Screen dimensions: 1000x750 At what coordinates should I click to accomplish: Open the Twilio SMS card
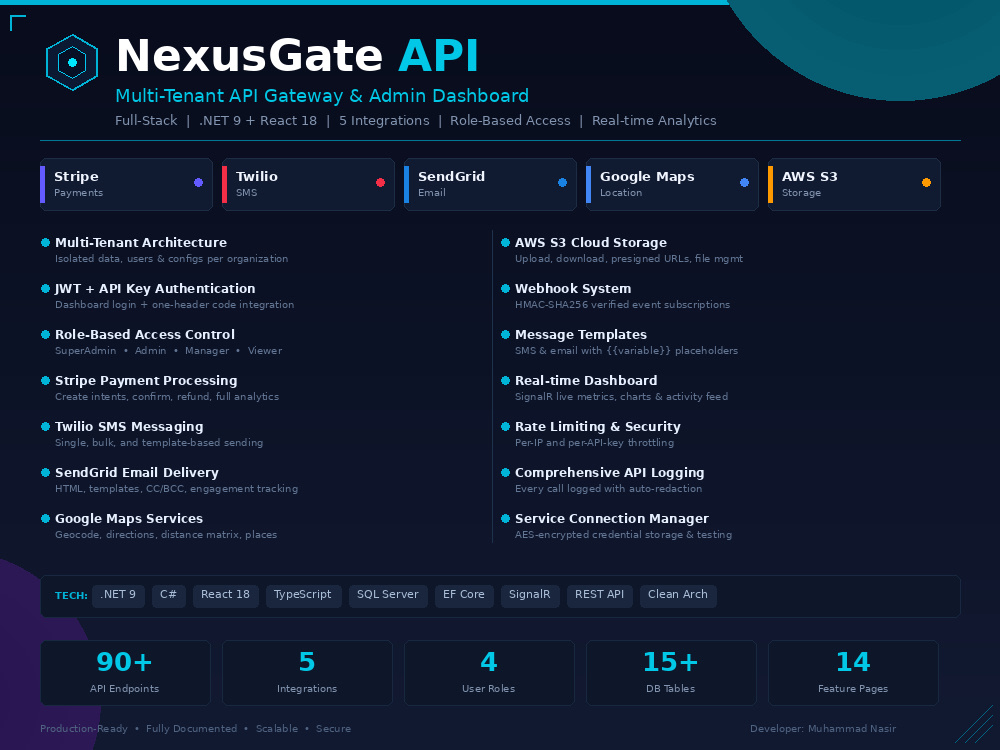coord(308,184)
